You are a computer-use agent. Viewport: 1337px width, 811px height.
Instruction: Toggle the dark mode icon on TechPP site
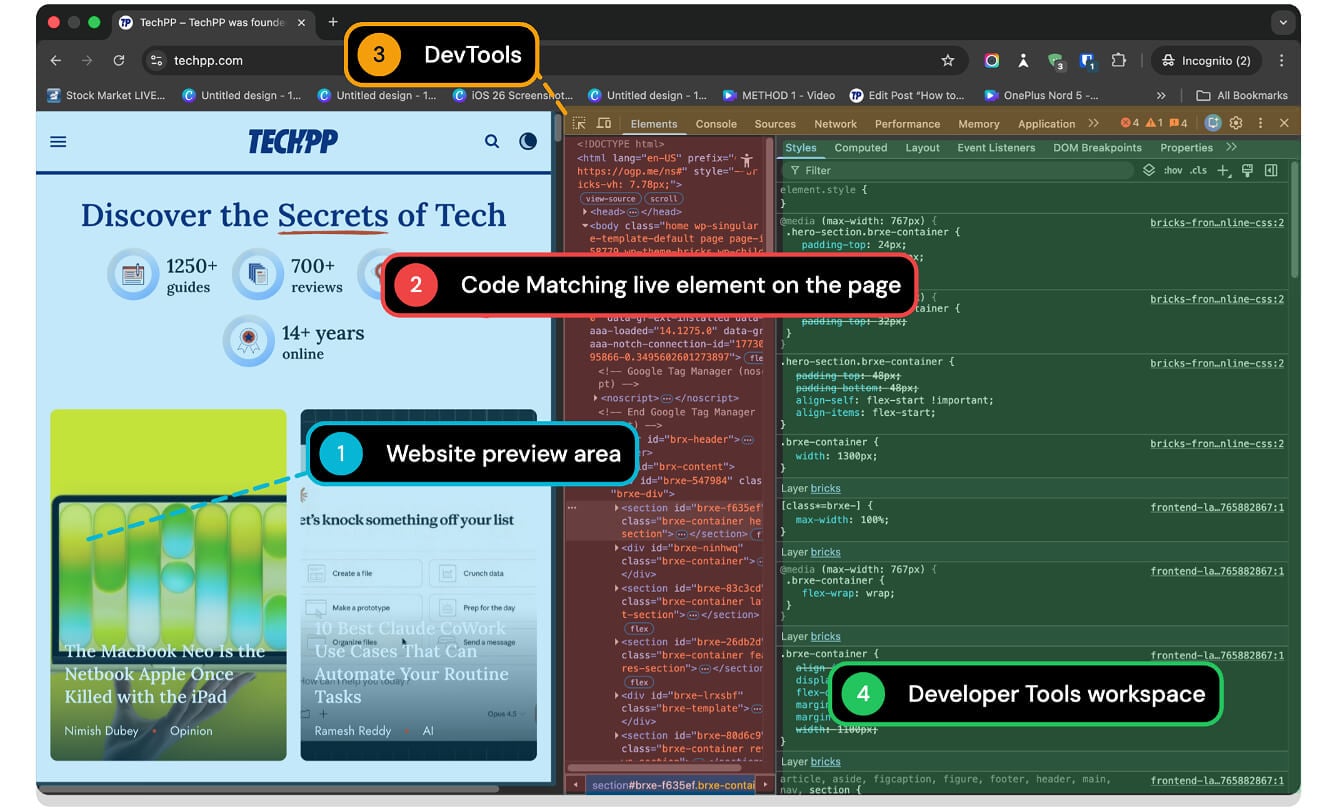(x=528, y=141)
